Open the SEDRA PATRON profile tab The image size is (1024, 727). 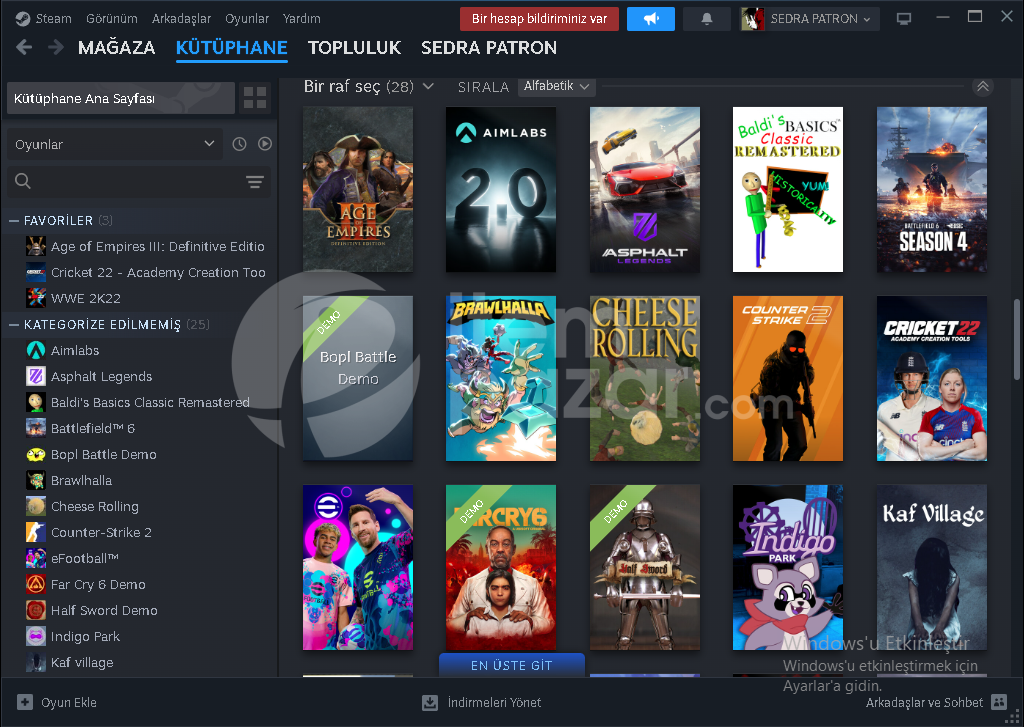(489, 48)
